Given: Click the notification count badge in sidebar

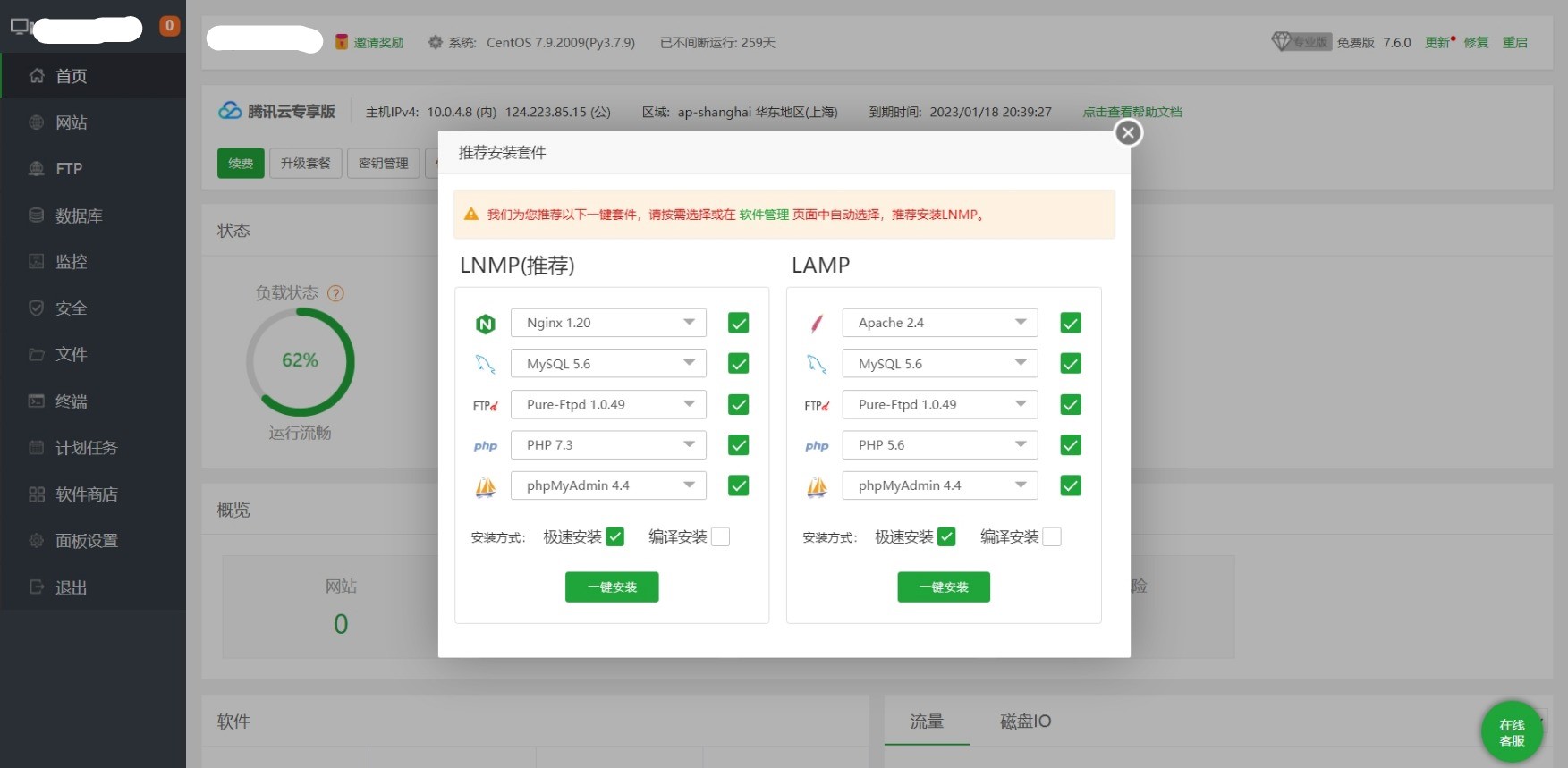Looking at the screenshot, I should pos(169,26).
